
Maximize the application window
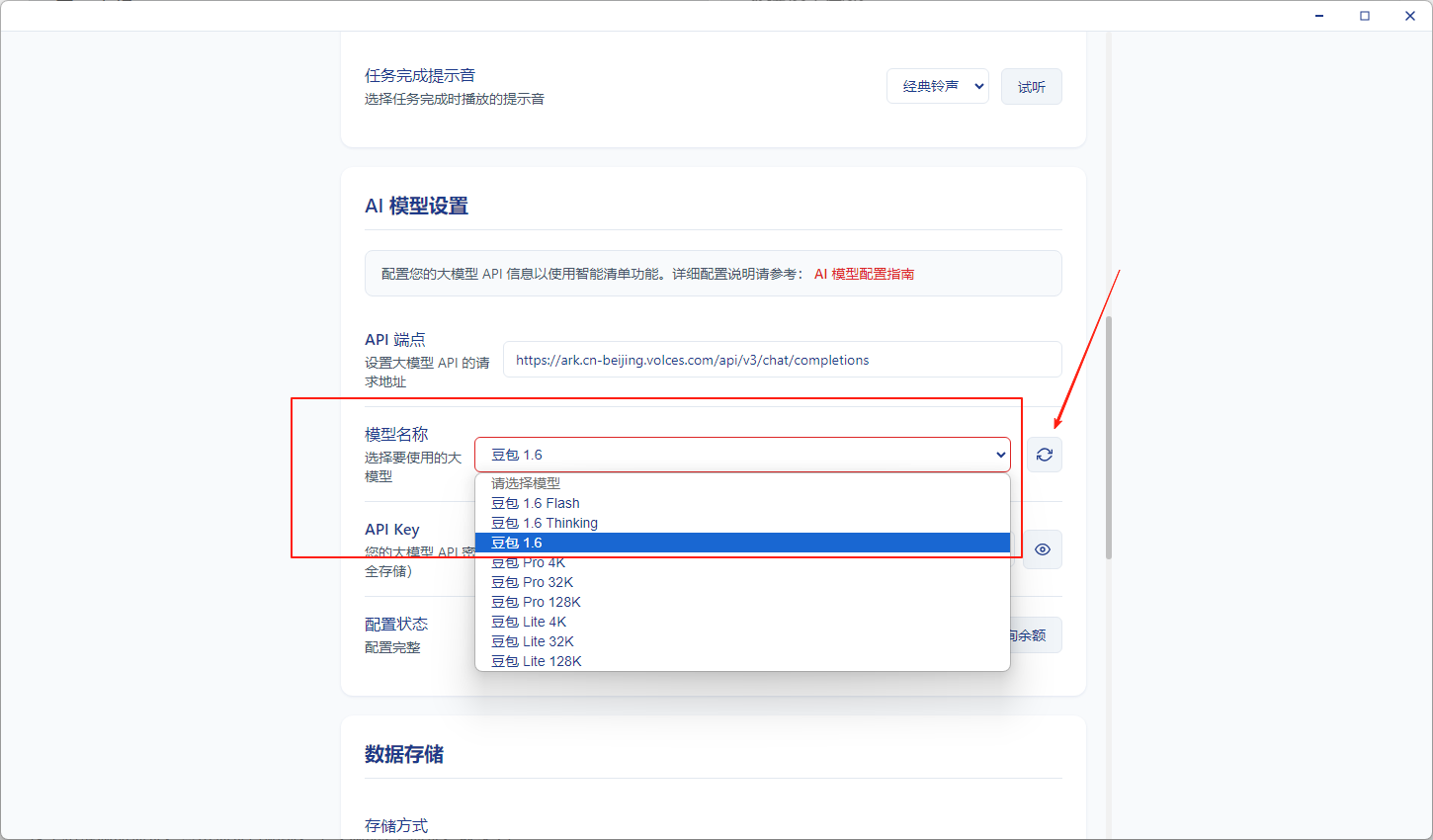(1365, 16)
